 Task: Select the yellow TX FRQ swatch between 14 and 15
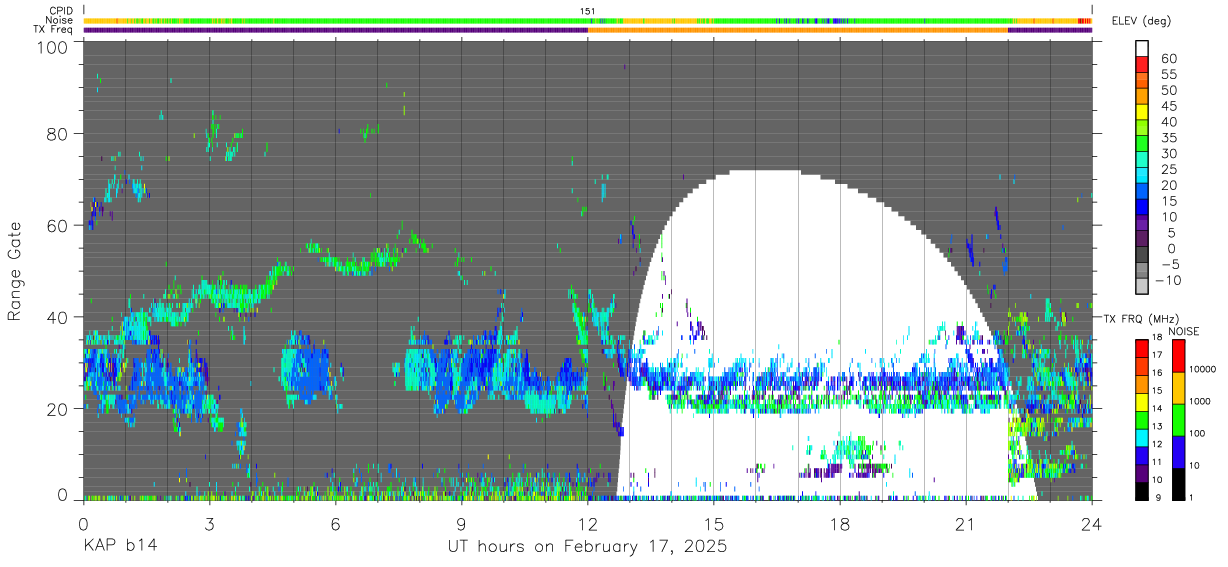pos(1142,401)
